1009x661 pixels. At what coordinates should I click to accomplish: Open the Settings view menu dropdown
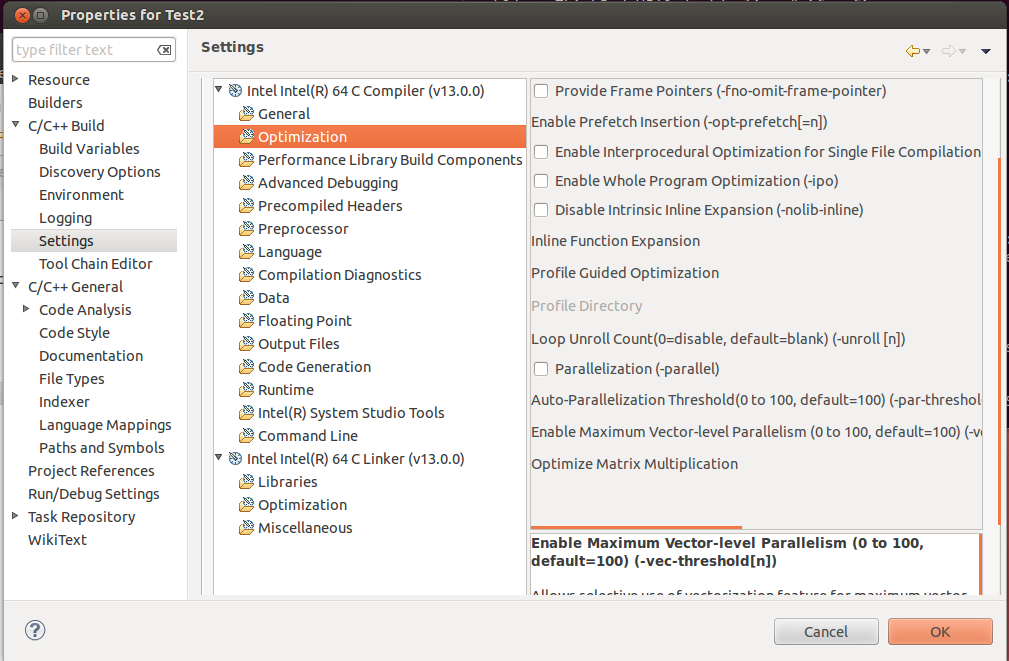pyautogui.click(x=986, y=51)
